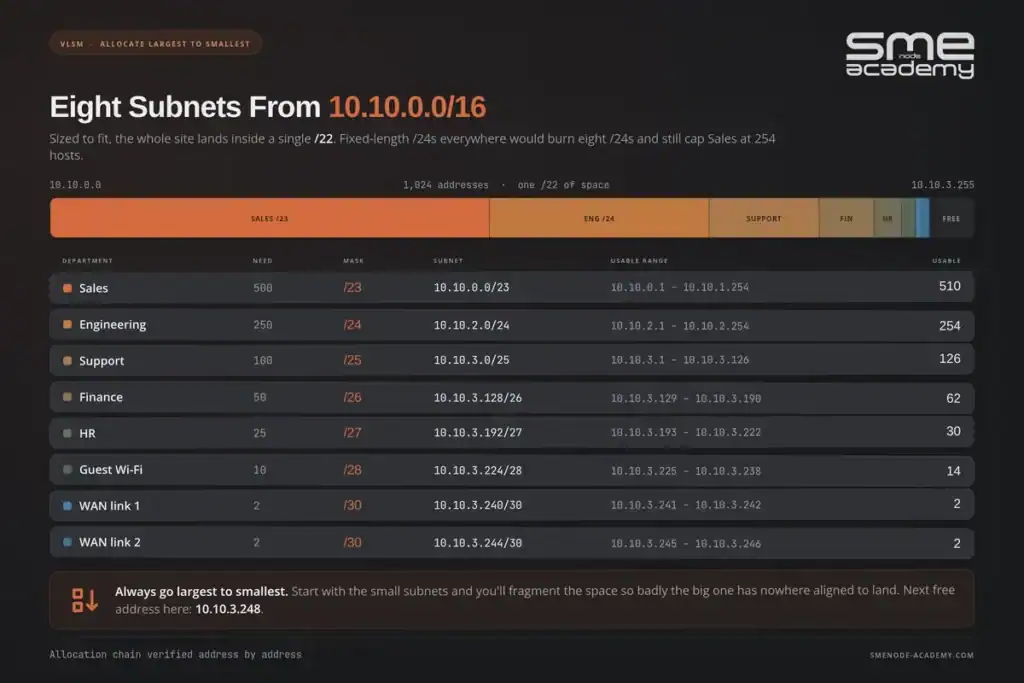The width and height of the screenshot is (1024, 683).
Task: Select the SALES /23 bar segment
Action: point(270,218)
